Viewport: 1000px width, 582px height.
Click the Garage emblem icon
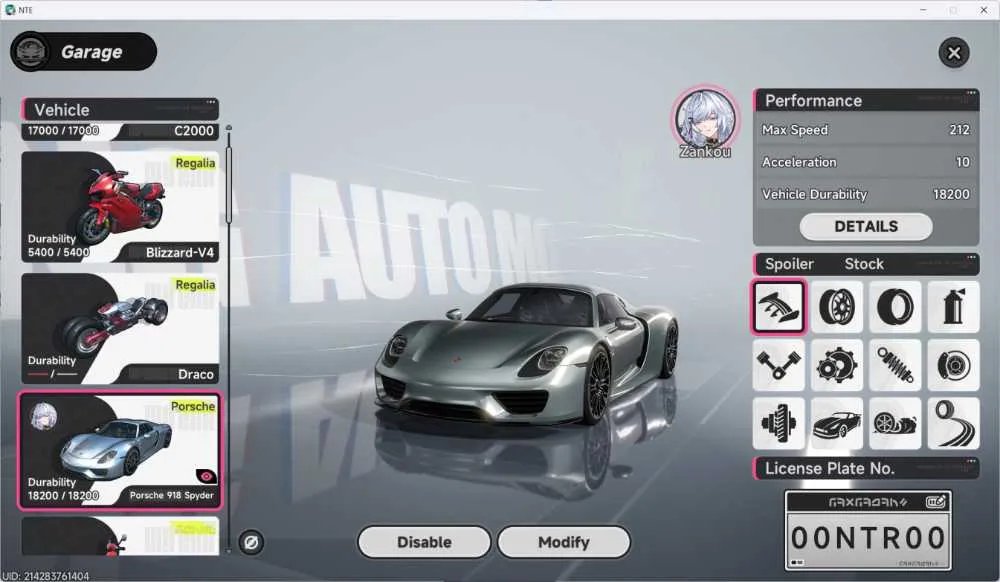(x=31, y=52)
